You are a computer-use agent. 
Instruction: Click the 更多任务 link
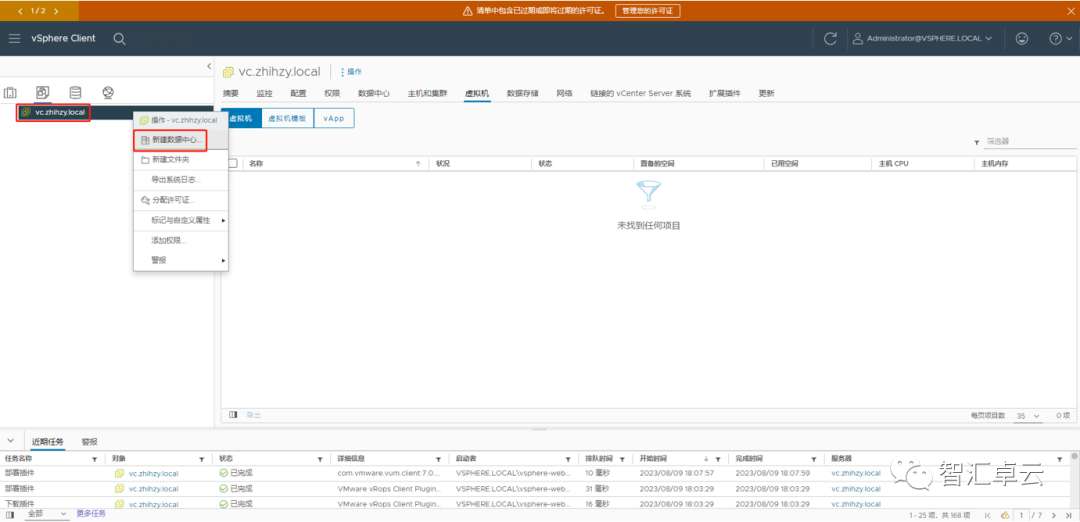coord(91,514)
